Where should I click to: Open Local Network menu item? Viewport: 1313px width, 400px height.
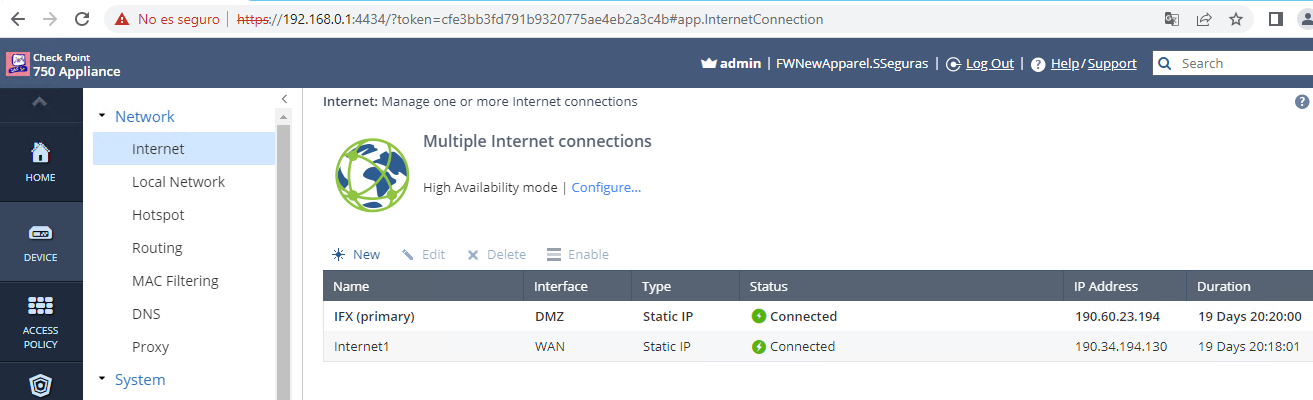(178, 182)
